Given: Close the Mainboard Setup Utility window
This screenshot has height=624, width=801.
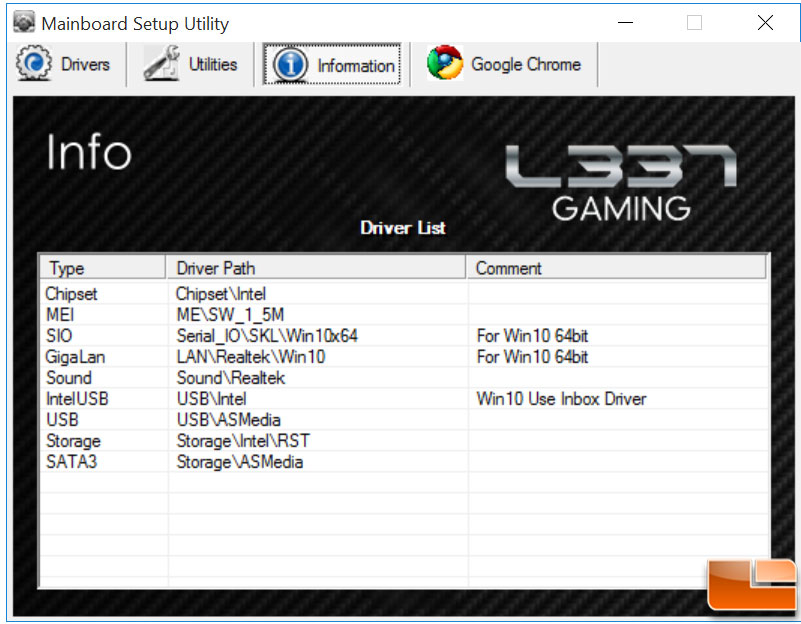Looking at the screenshot, I should 765,22.
